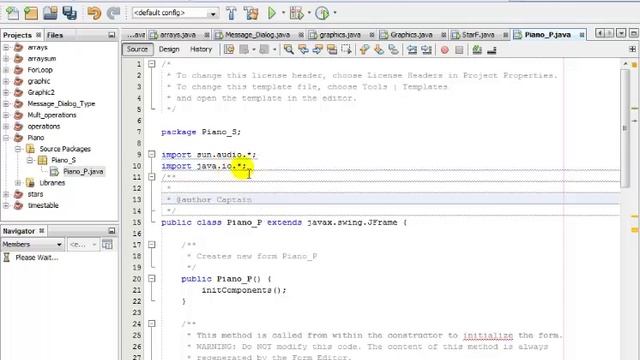Start macro recording red button
640x360 pixels.
click(x=444, y=50)
